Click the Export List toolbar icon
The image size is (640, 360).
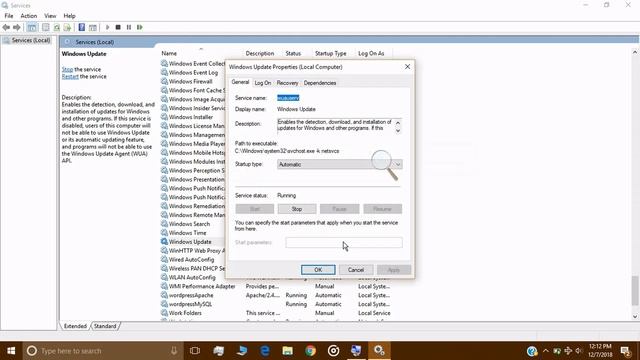pyautogui.click(x=67, y=27)
